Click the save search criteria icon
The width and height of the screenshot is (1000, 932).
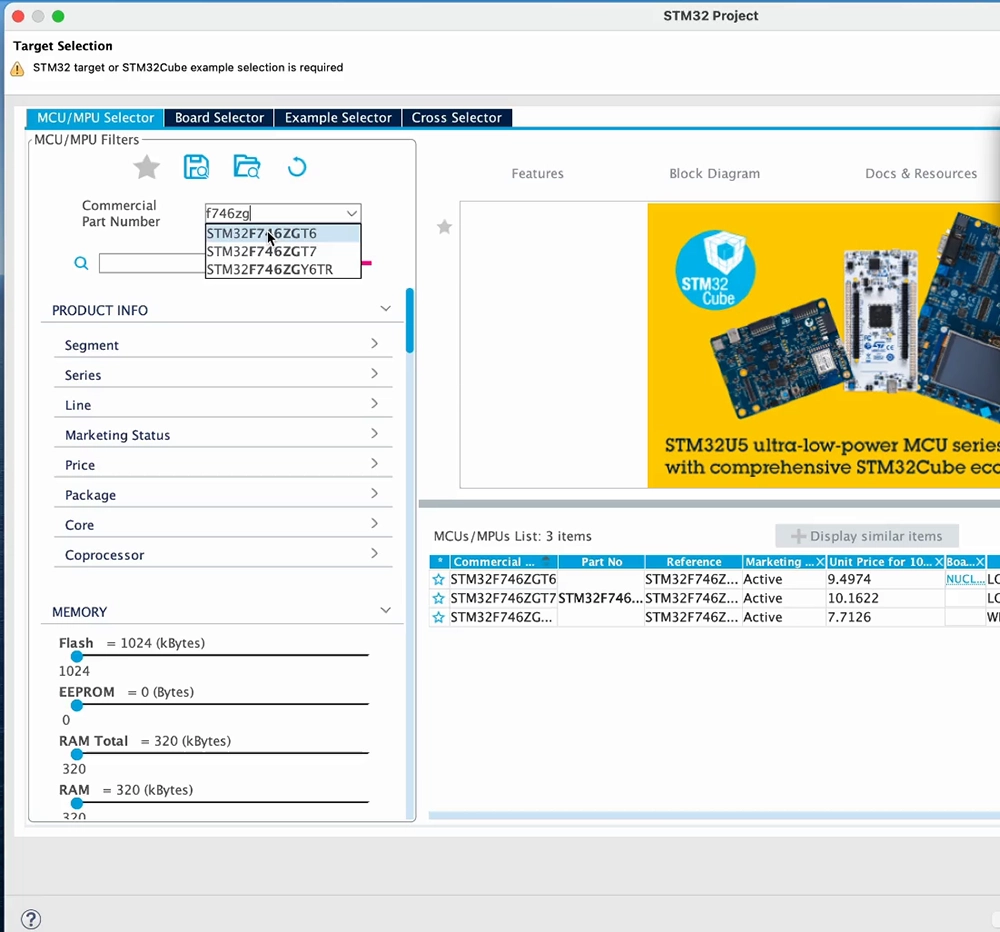pyautogui.click(x=196, y=167)
